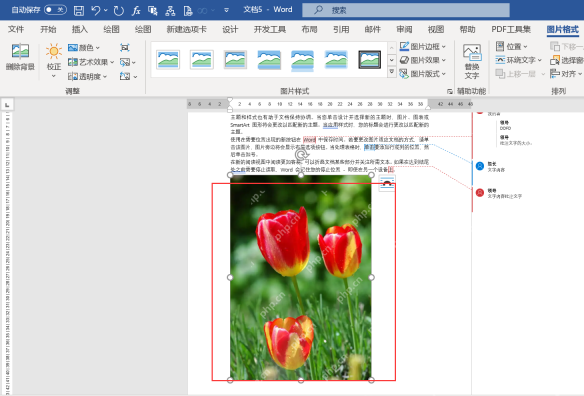Click the ruler tab-stop selector in the corner
Screen dimensions: 584x396
[7, 105]
